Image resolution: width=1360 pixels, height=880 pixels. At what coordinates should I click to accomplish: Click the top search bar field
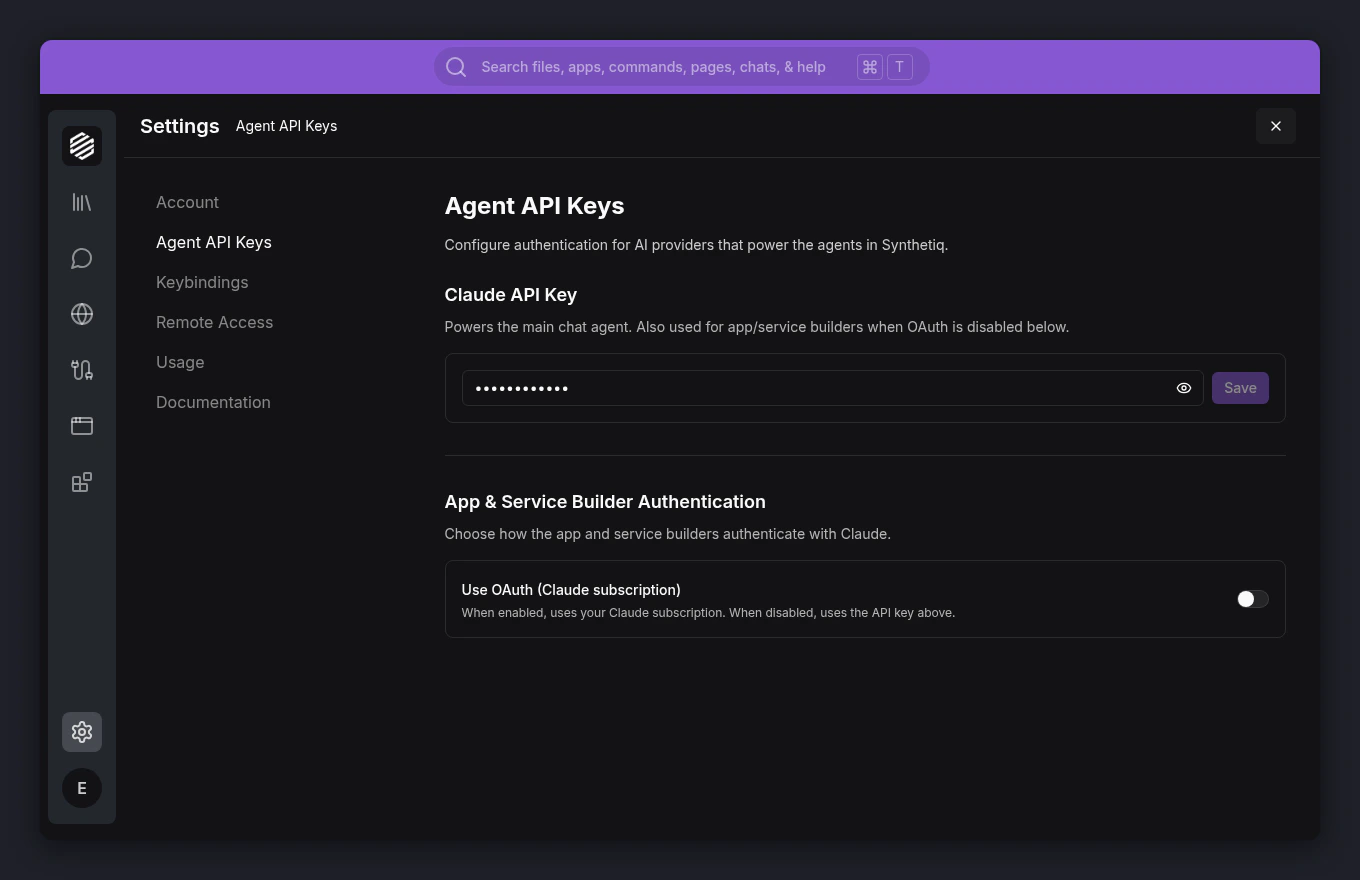(x=681, y=67)
